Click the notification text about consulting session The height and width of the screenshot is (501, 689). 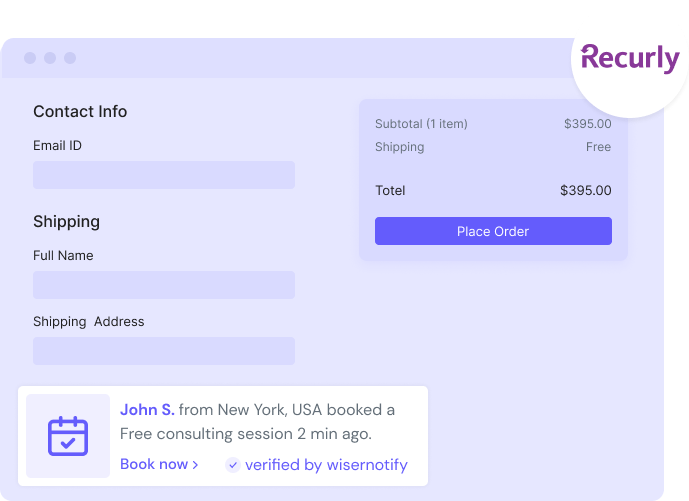(x=257, y=422)
